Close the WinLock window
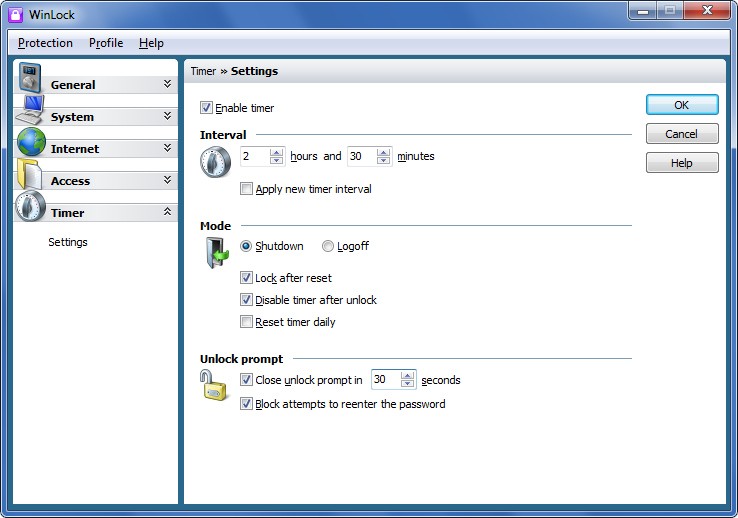The width and height of the screenshot is (738, 518). click(x=707, y=10)
